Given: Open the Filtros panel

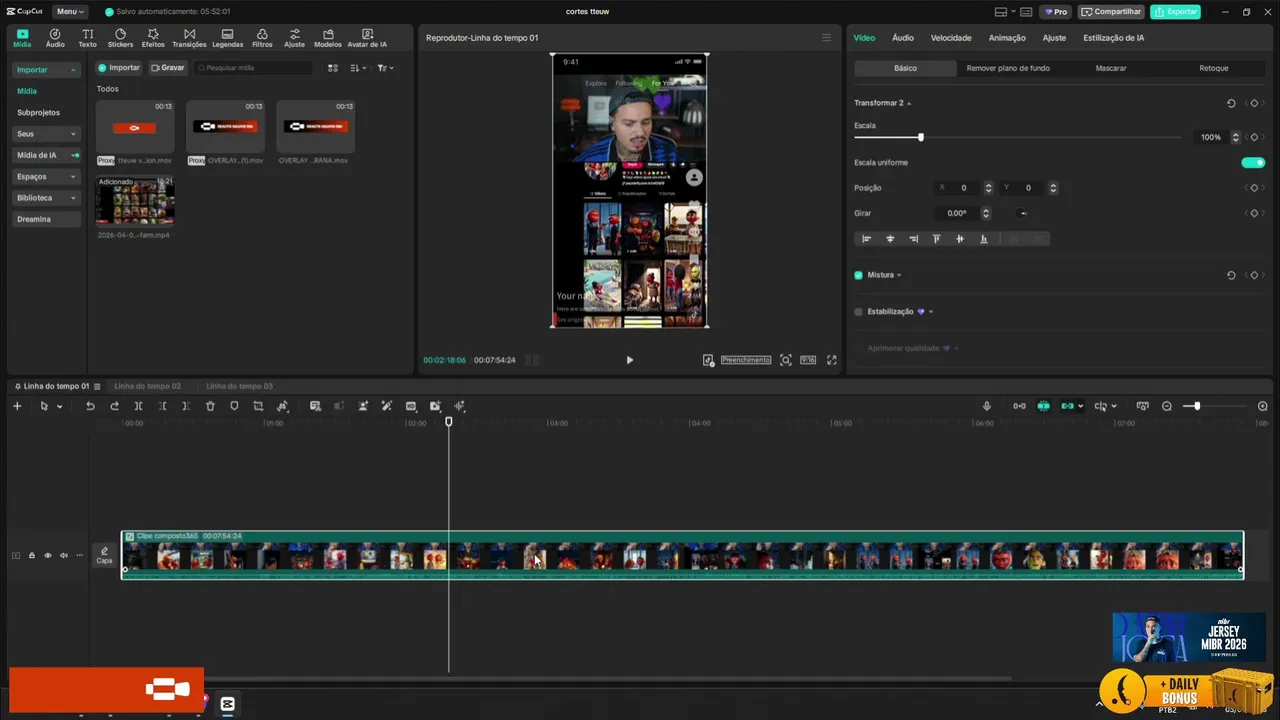Looking at the screenshot, I should pos(262,38).
